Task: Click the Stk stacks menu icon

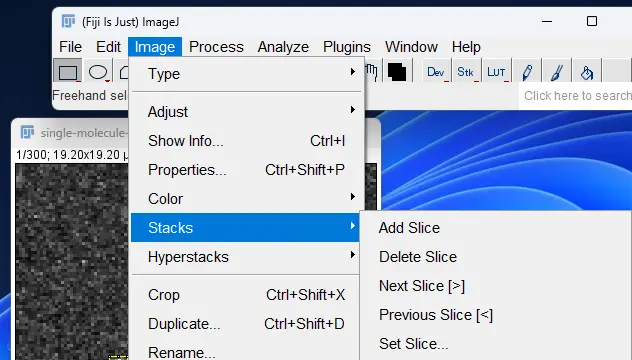Action: point(466,72)
